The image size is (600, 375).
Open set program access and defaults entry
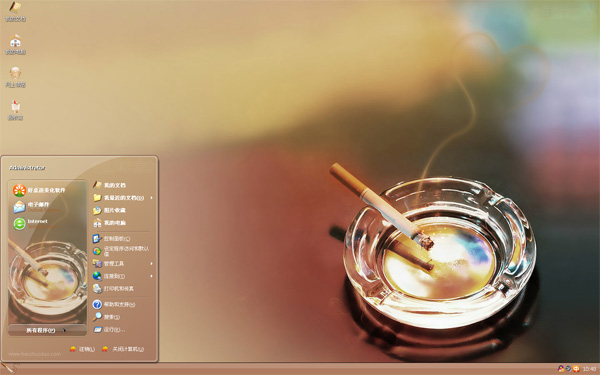coord(121,251)
